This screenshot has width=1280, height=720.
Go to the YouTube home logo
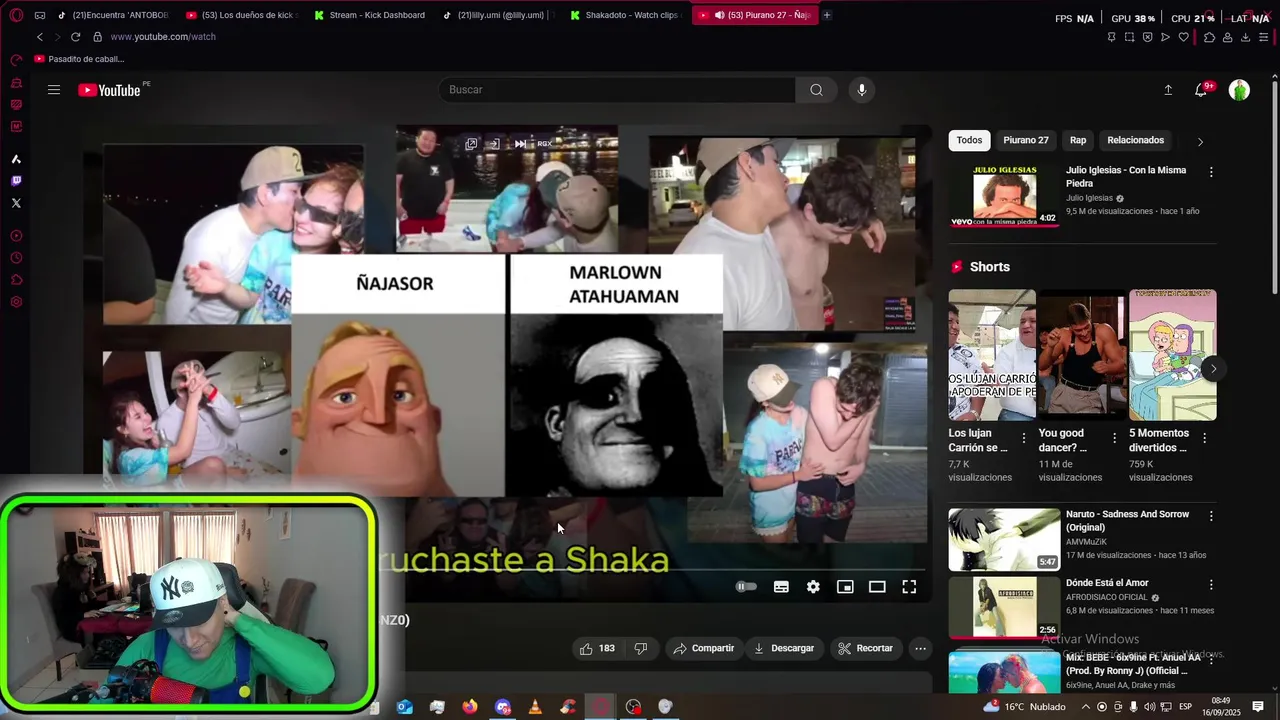pyautogui.click(x=110, y=90)
